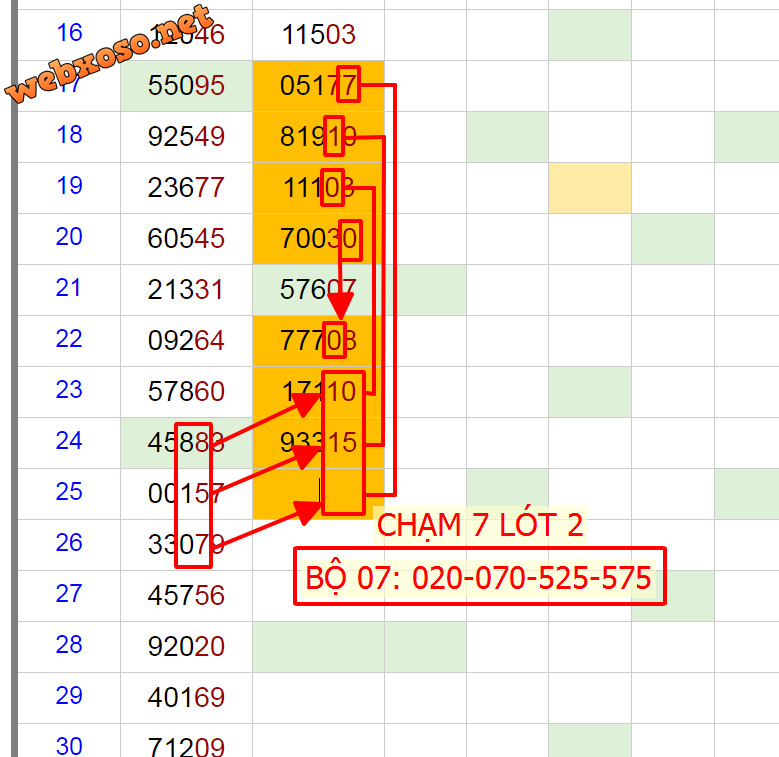Select row number 25 cell

(x=69, y=494)
